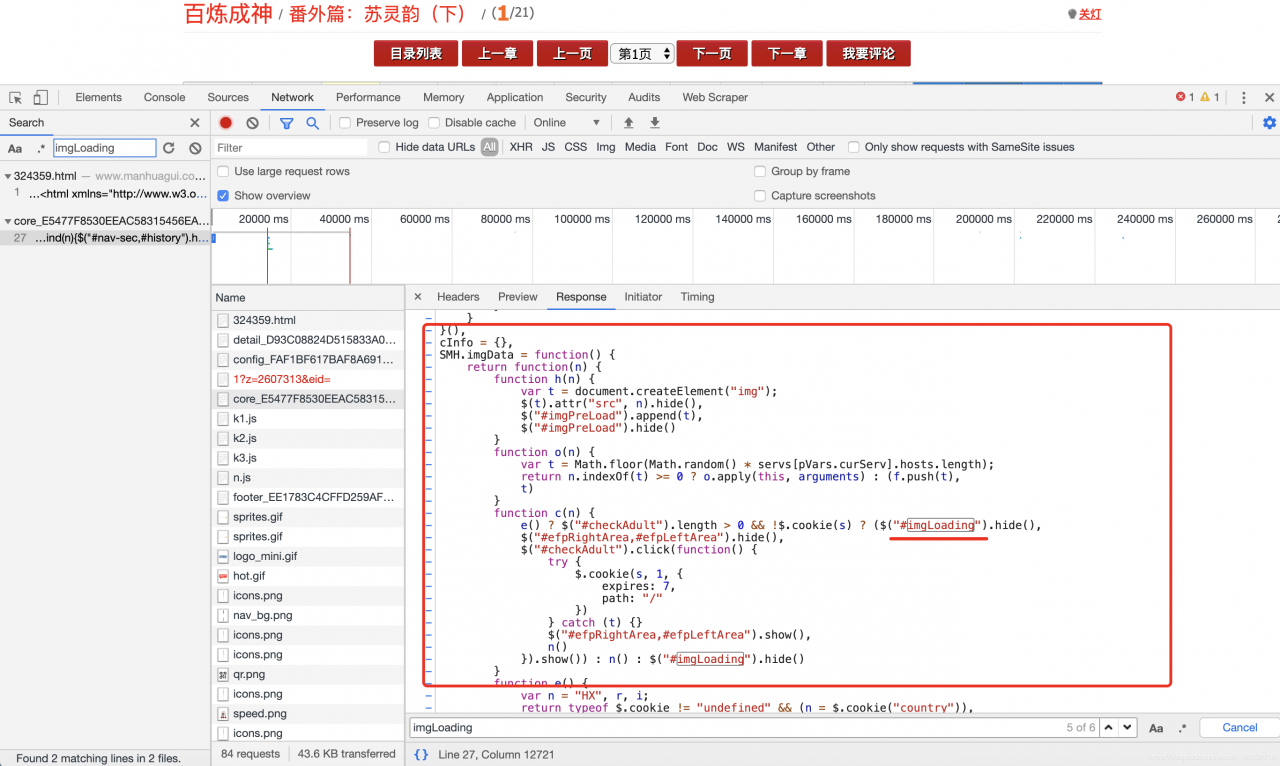
Task: Cancel the response find bar
Action: pyautogui.click(x=1239, y=727)
